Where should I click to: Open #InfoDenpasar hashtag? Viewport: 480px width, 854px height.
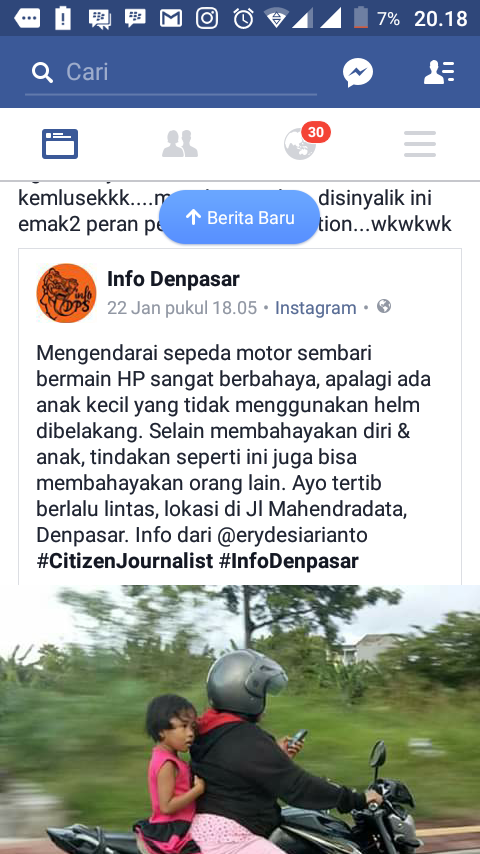pos(289,561)
